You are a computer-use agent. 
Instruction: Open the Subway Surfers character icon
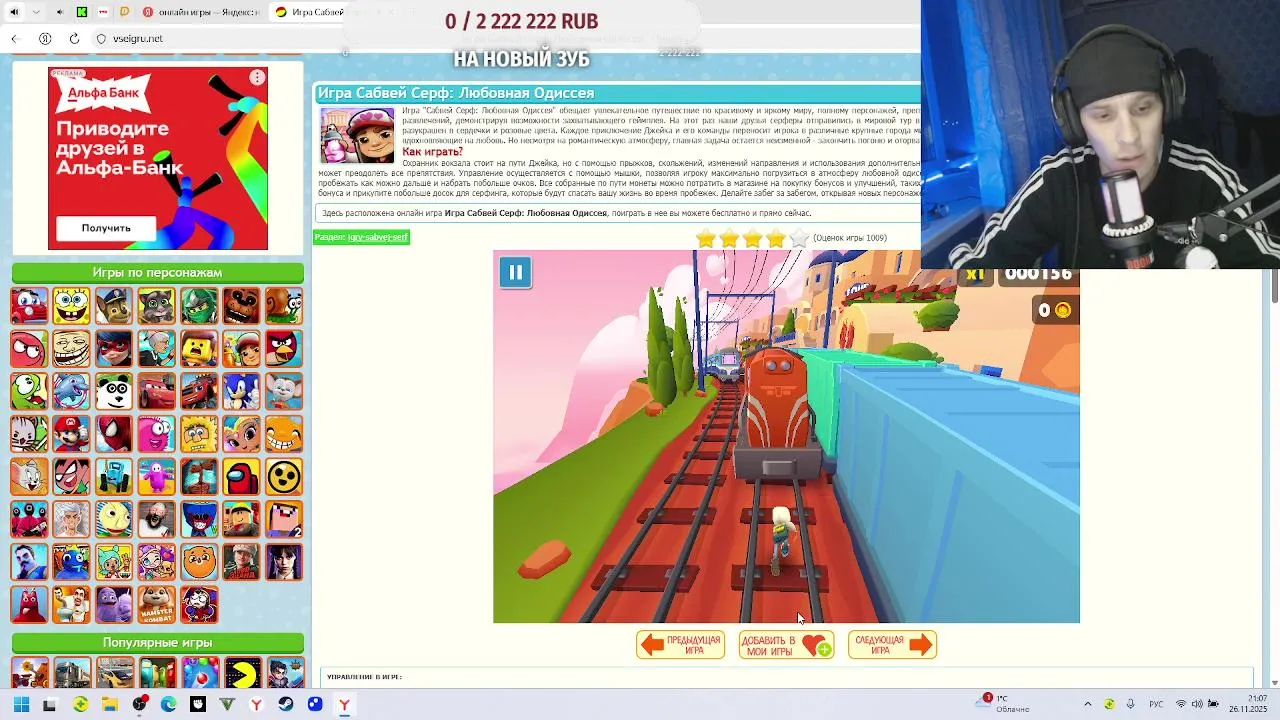(241, 349)
